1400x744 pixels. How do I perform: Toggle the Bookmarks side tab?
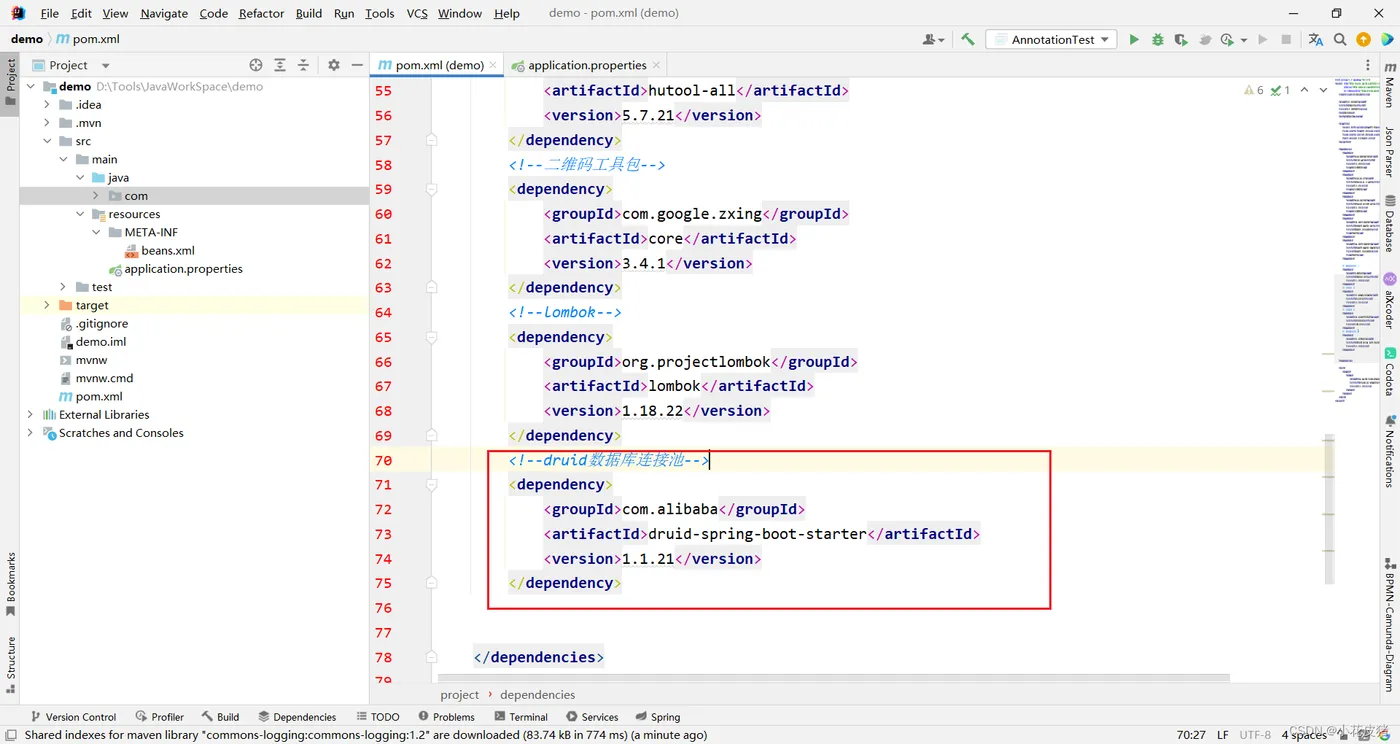10,583
